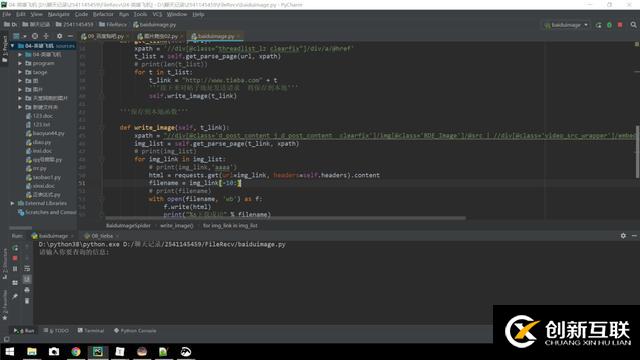Image resolution: width=640 pixels, height=360 pixels.
Task: Open the Run menu
Action: click(x=124, y=14)
